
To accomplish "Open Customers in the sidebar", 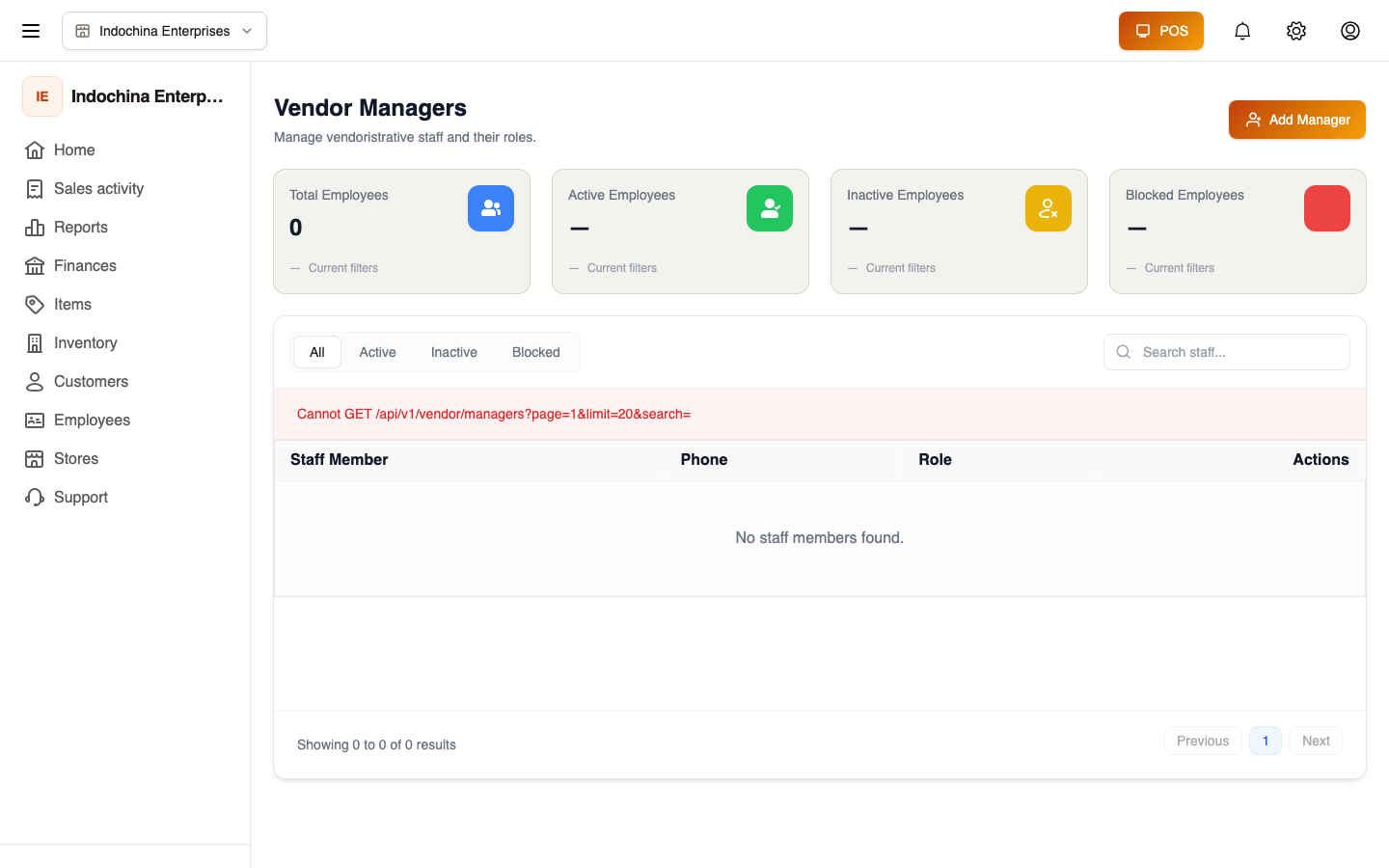I will point(125,382).
